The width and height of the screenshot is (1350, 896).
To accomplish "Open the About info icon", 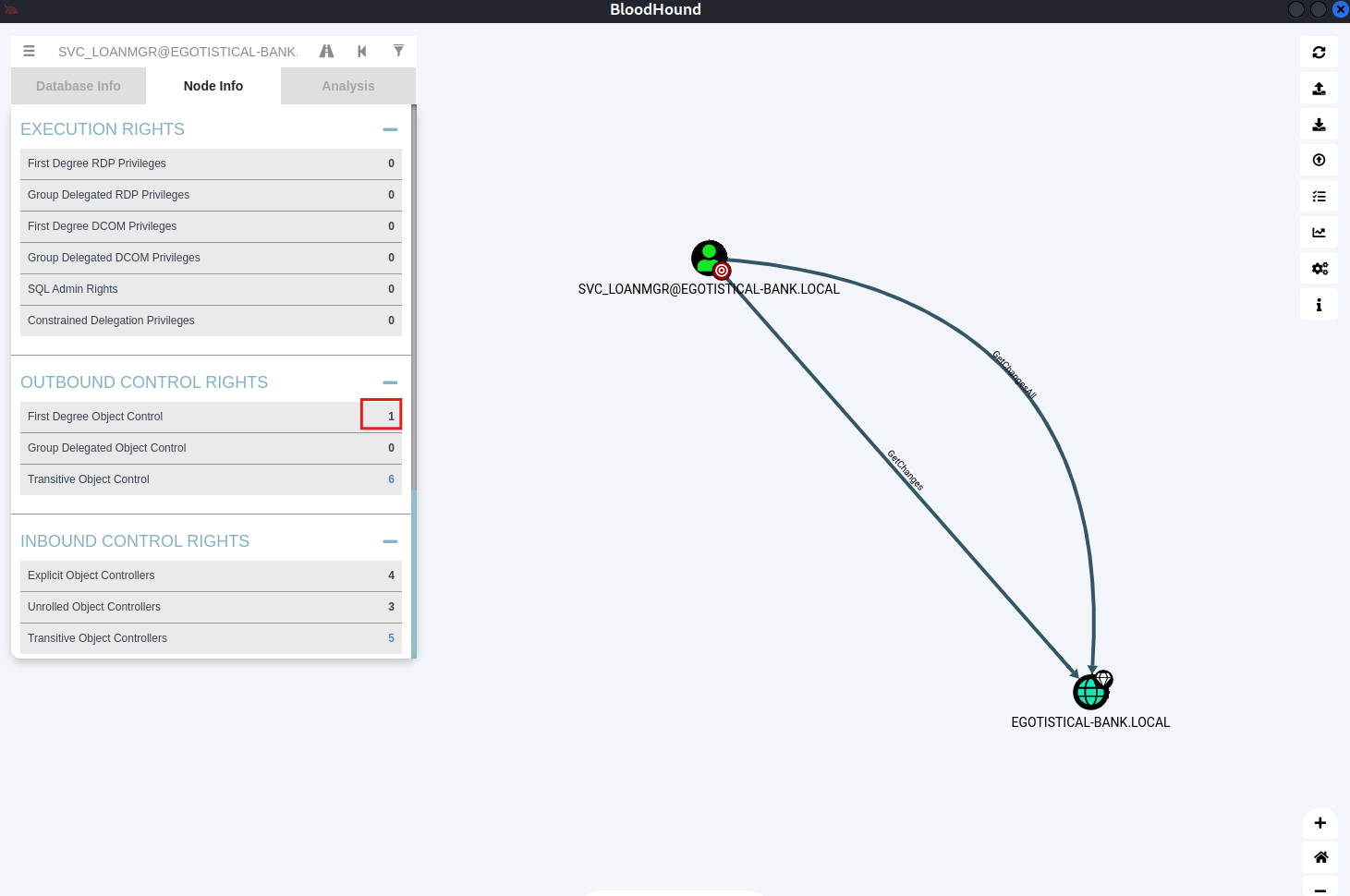I will [x=1319, y=305].
